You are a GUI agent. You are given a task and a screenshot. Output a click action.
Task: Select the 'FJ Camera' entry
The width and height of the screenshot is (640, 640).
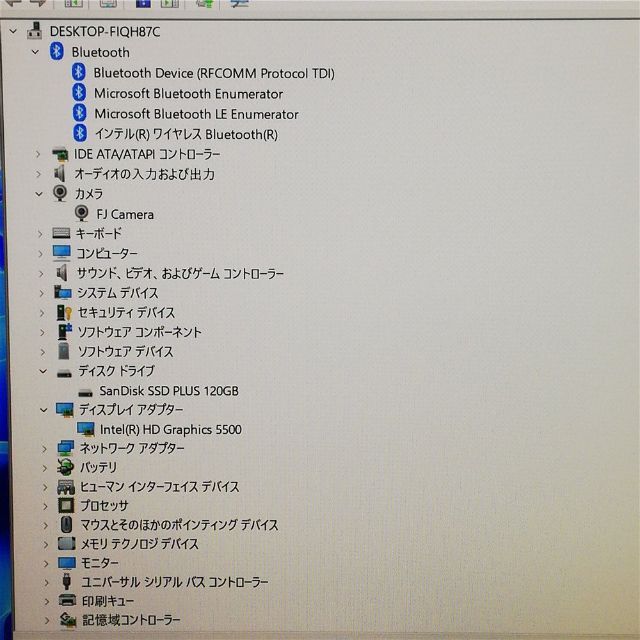pyautogui.click(x=125, y=214)
